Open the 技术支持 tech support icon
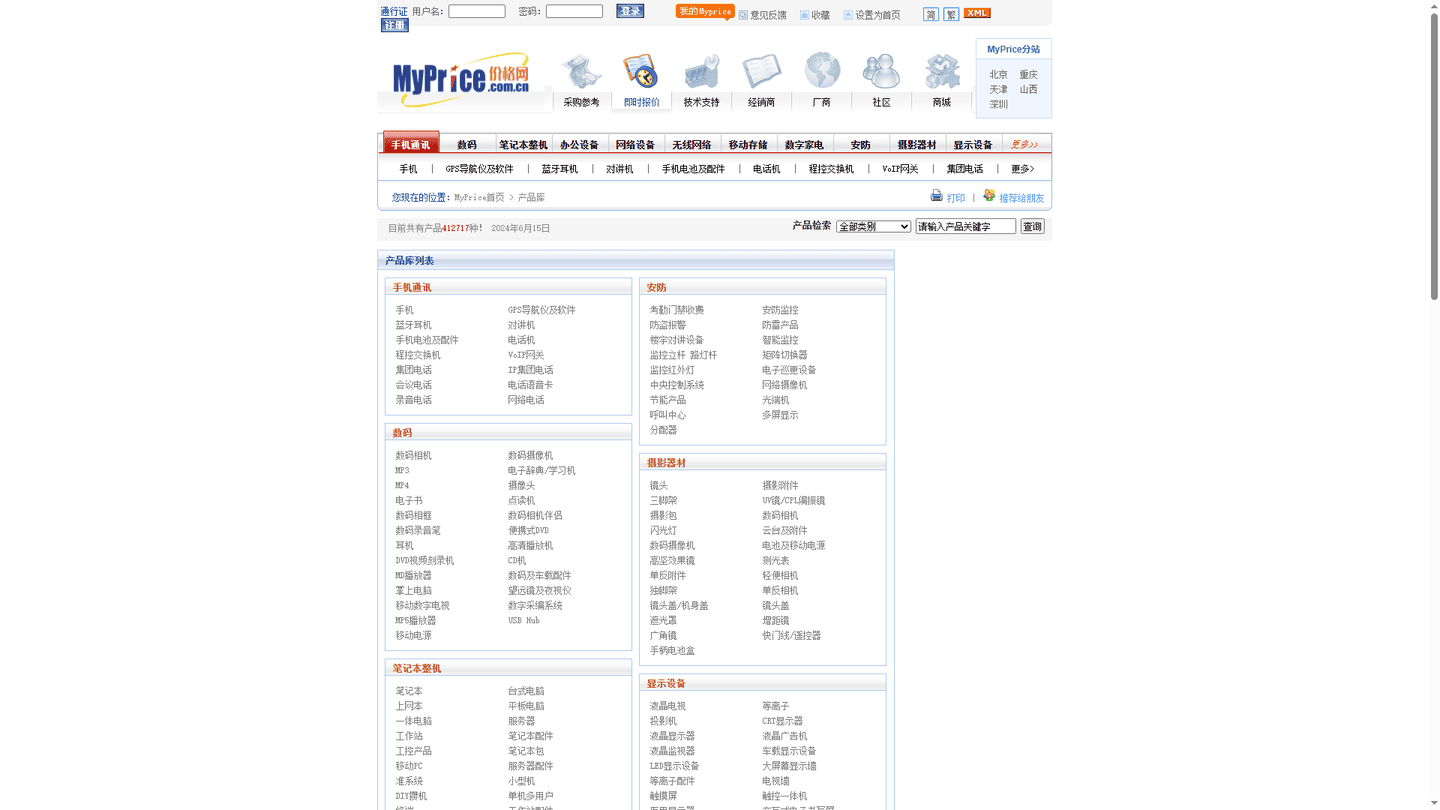The width and height of the screenshot is (1440, 810). [701, 72]
